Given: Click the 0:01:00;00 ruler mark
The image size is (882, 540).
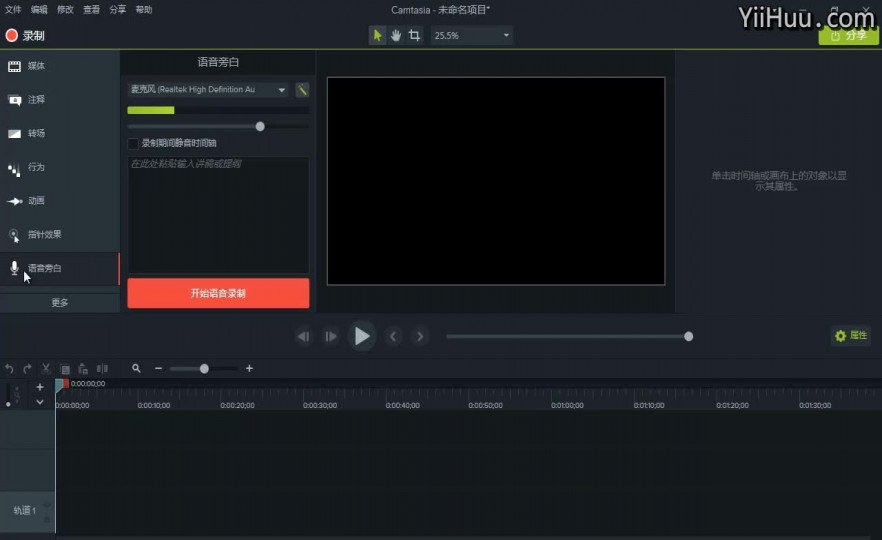Looking at the screenshot, I should tap(568, 405).
